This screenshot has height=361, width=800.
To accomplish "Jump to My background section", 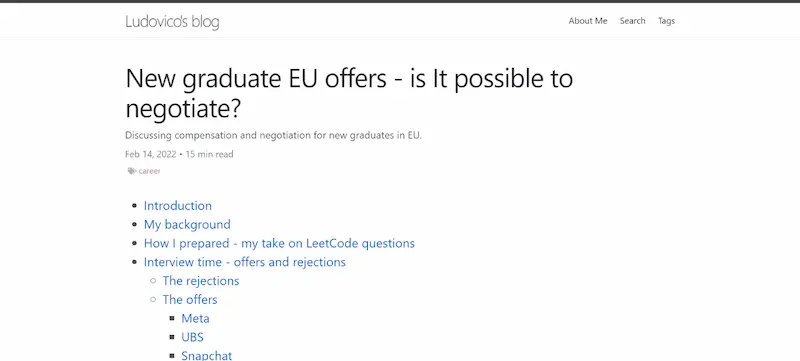I will [x=187, y=224].
